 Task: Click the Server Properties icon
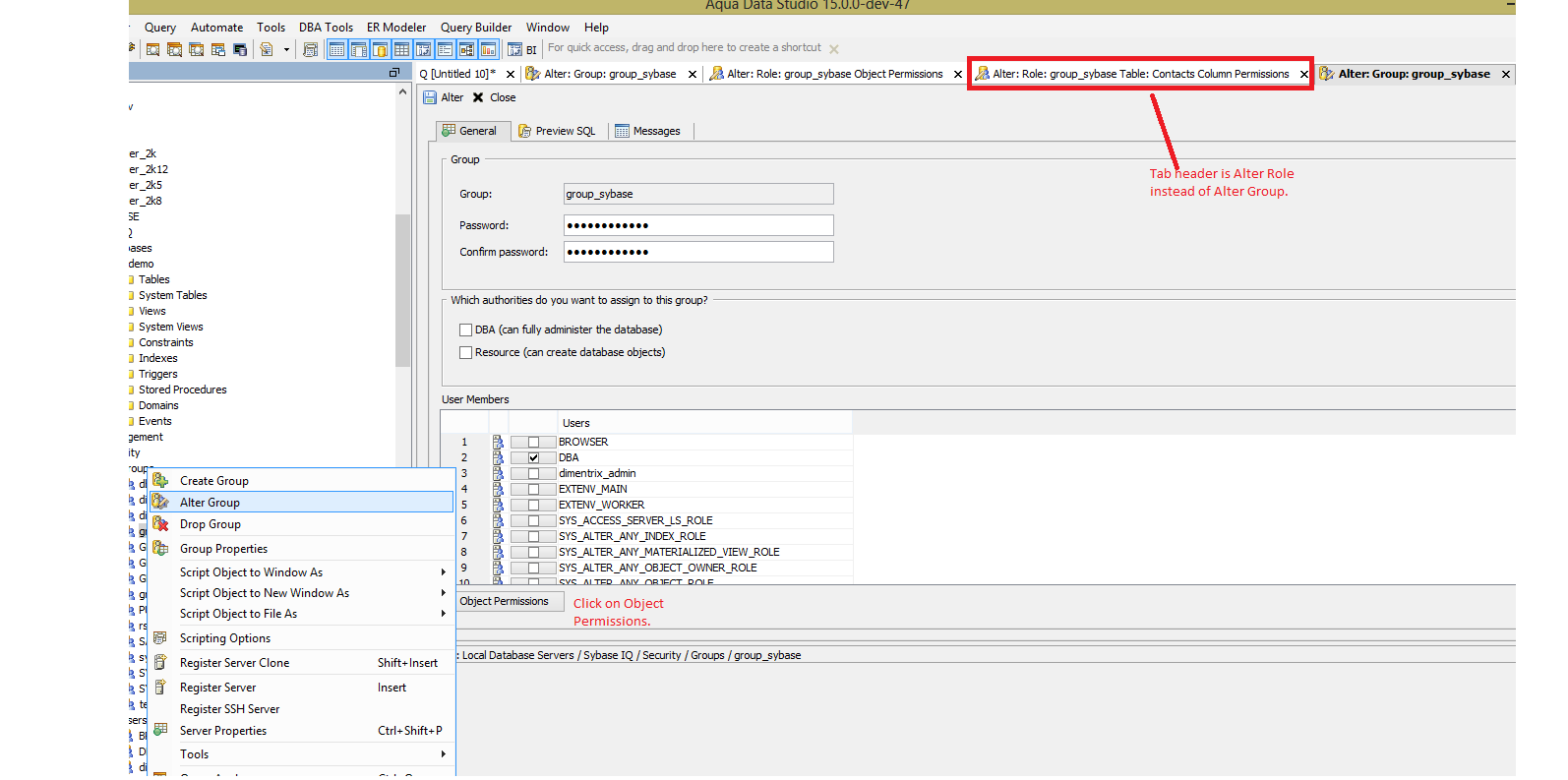click(x=160, y=730)
